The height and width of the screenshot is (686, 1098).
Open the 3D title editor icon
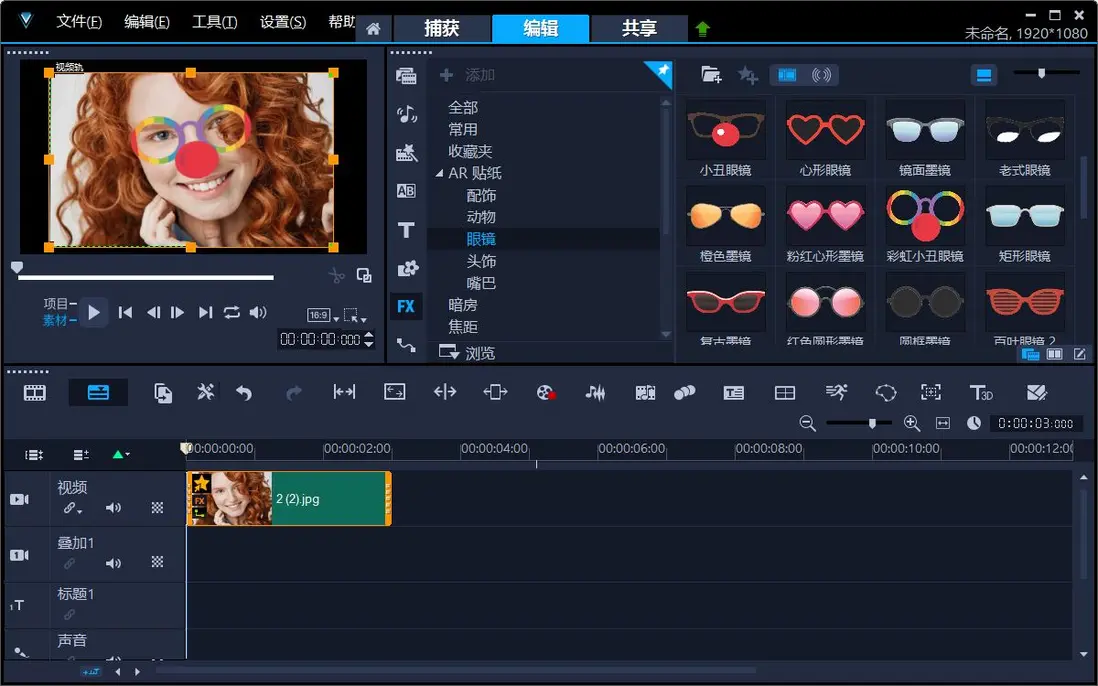981,393
